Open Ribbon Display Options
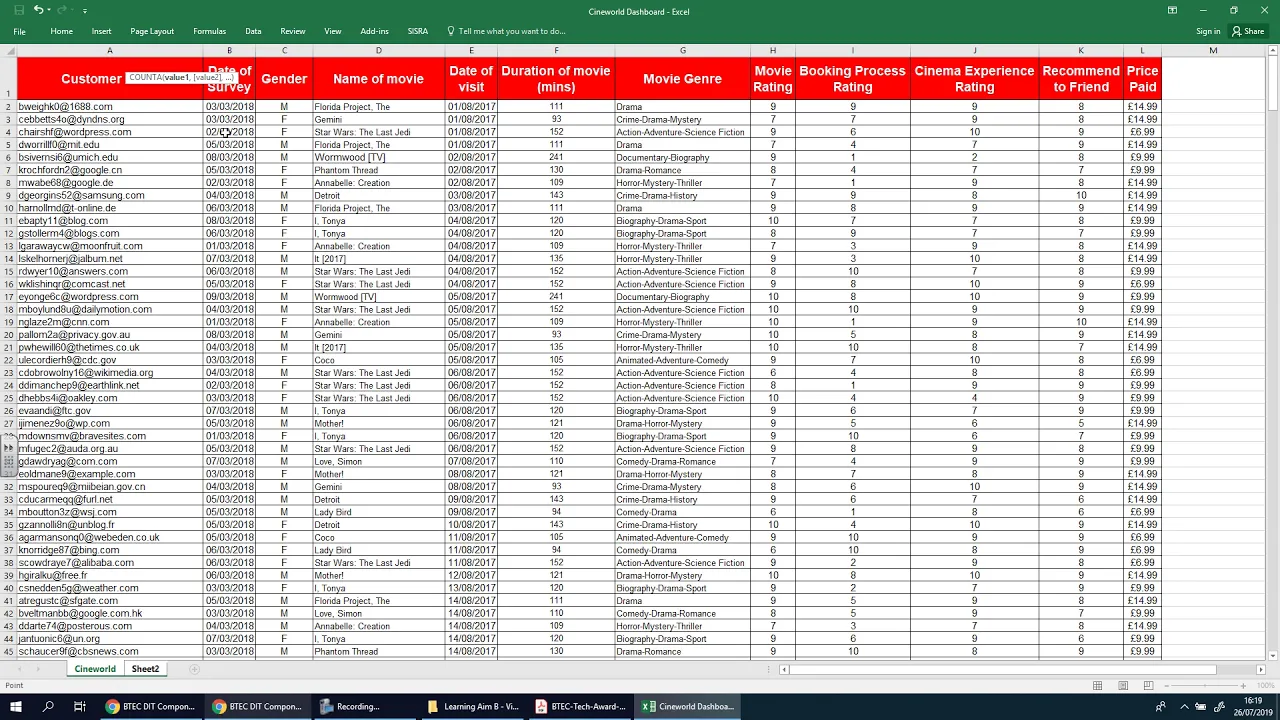Screen dimensions: 1280x720 click(x=1172, y=10)
